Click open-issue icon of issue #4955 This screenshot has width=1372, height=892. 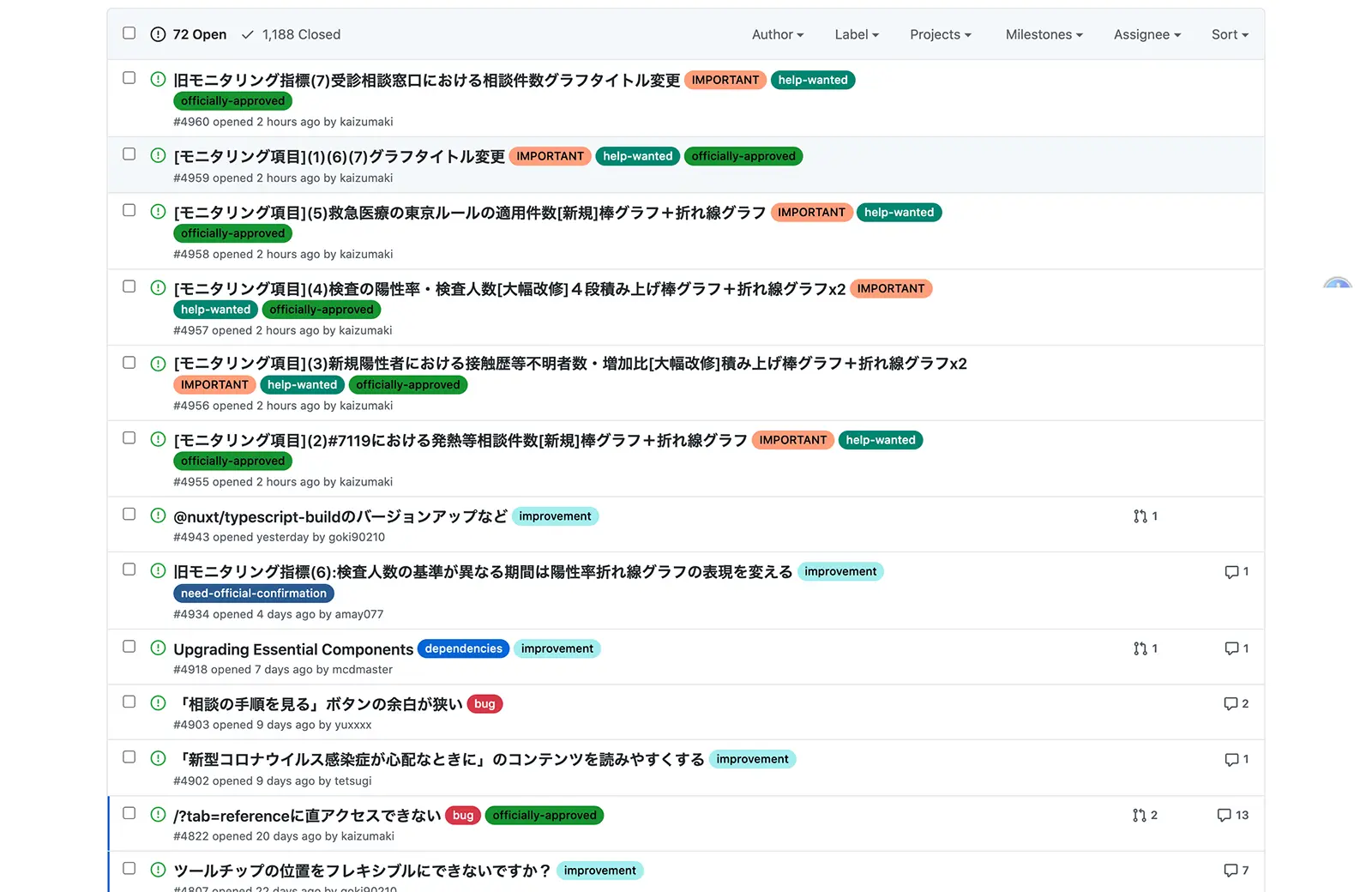158,439
